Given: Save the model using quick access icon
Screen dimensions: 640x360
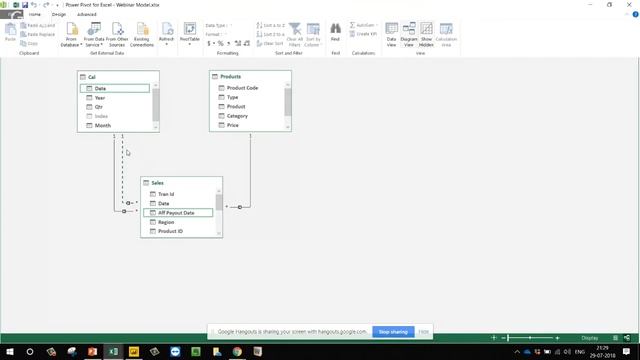Looking at the screenshot, I should [25, 5].
